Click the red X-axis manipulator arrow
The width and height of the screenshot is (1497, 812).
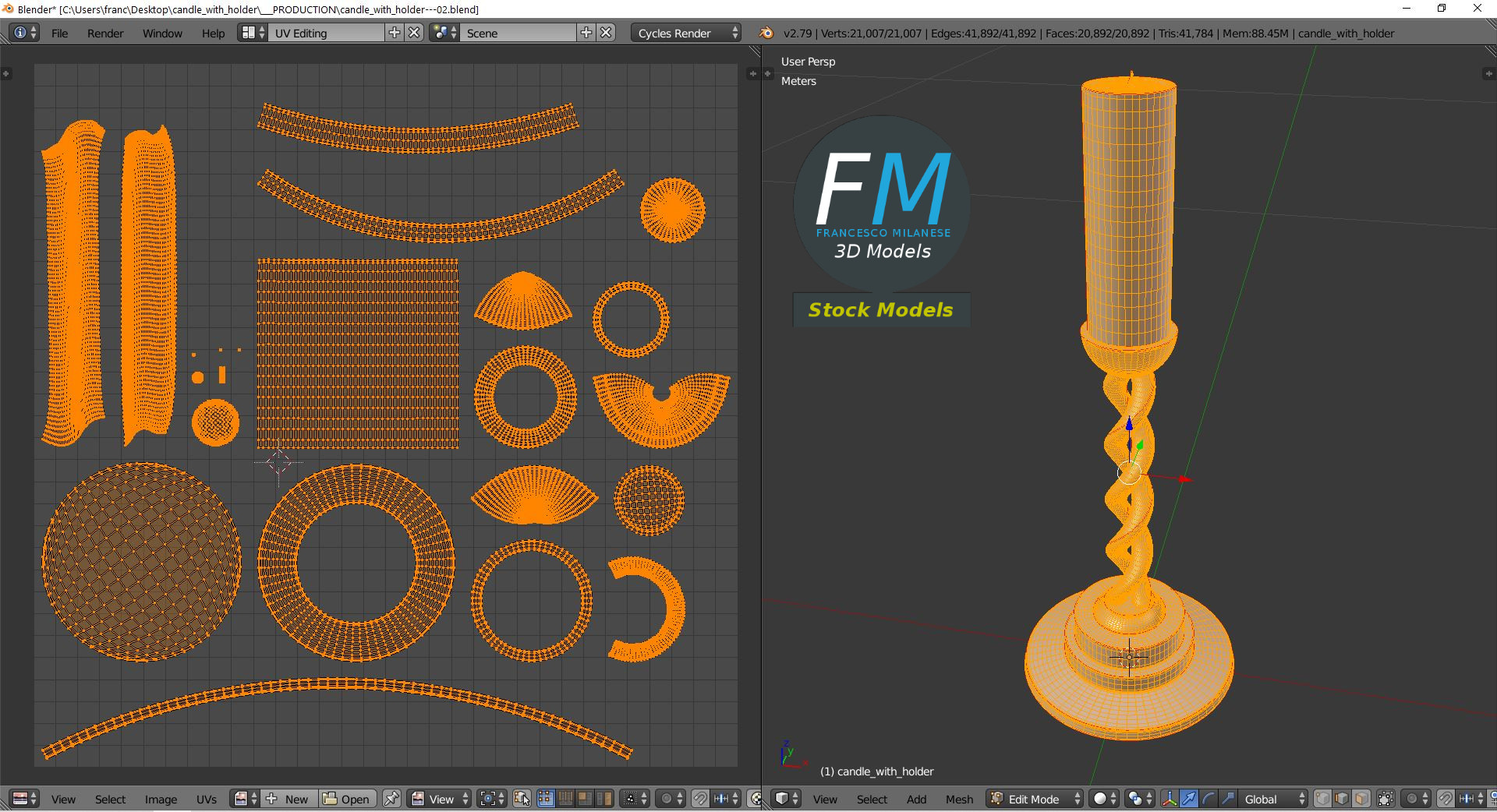(1185, 478)
